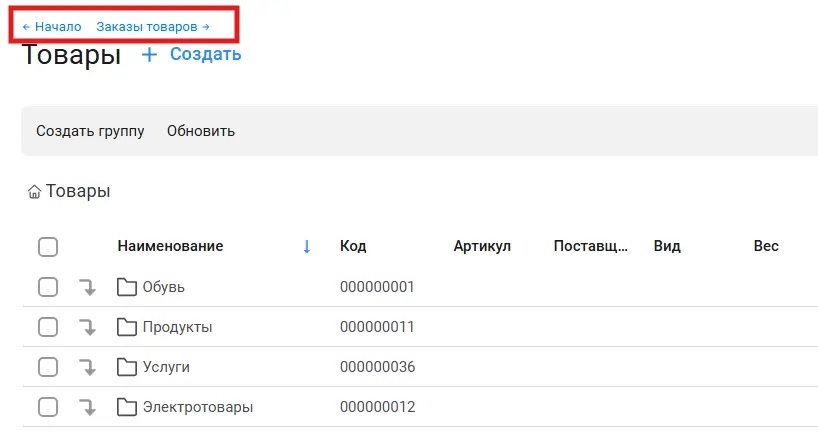This screenshot has width=818, height=448.
Task: Click the Услуги folder icon
Action: coord(127,367)
